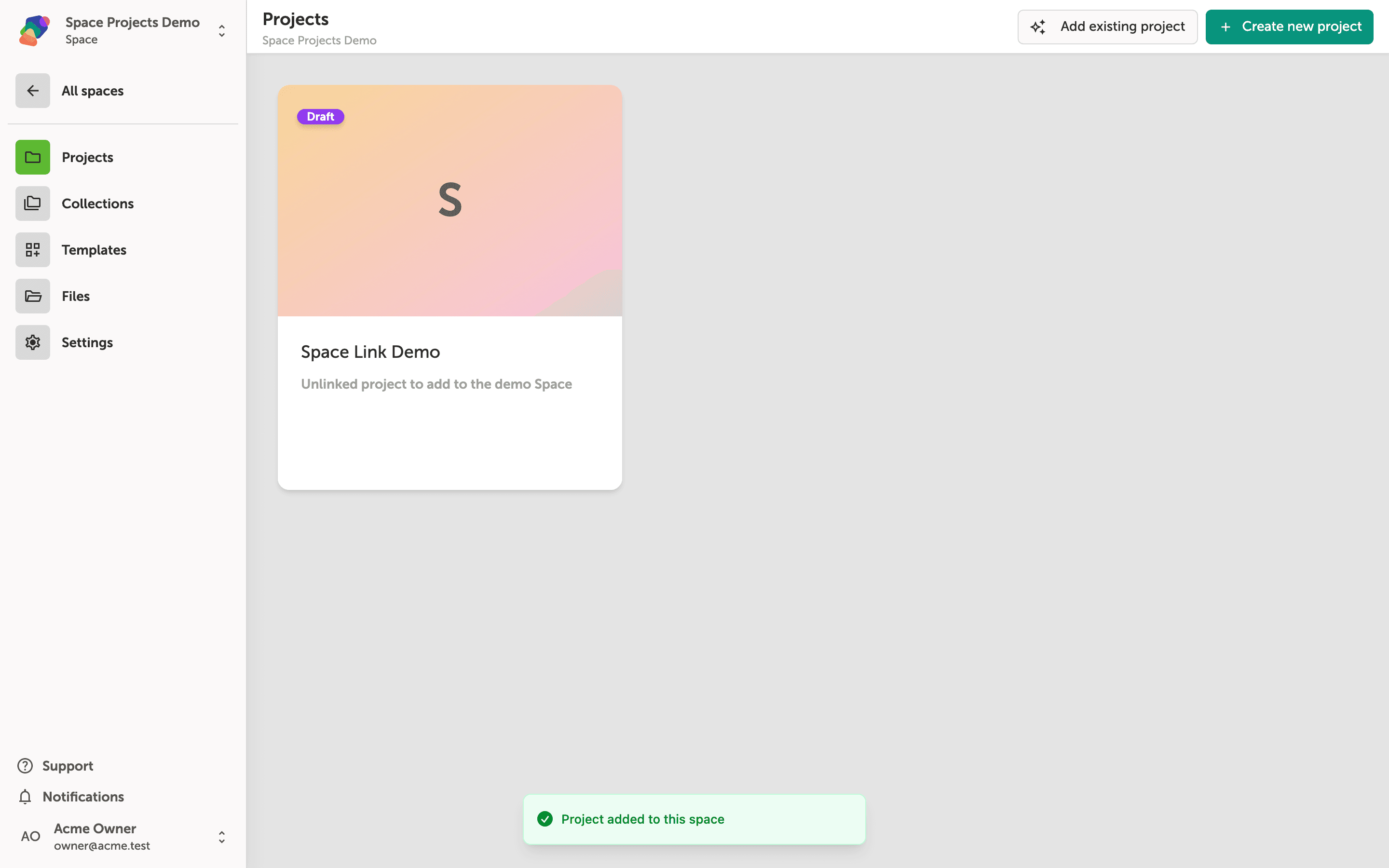Screen dimensions: 1389x868
Task: Expand the Space Projects Demo space switcher
Action: tap(221, 31)
